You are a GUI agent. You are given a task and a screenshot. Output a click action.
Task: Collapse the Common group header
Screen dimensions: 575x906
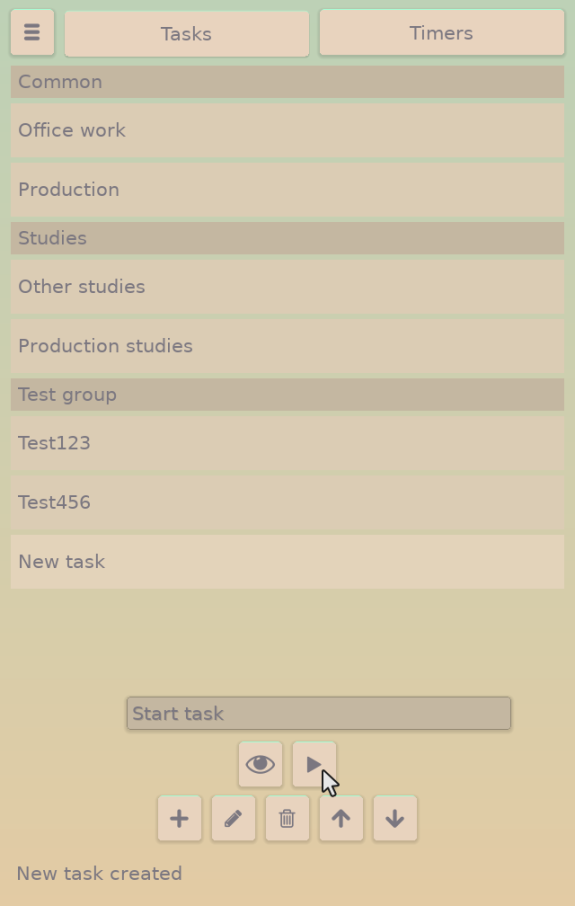click(287, 81)
